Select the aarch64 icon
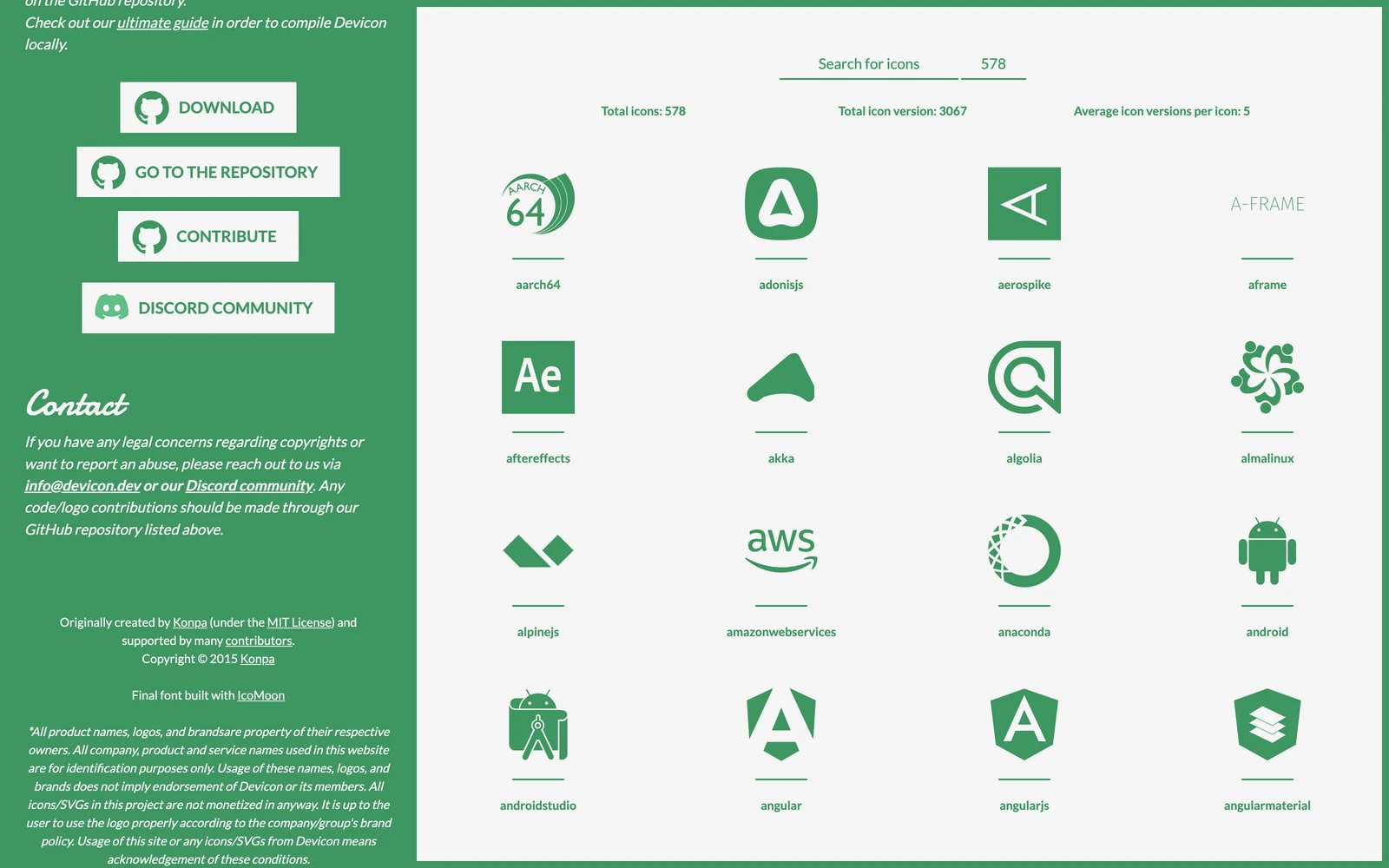The image size is (1389, 868). click(x=538, y=204)
